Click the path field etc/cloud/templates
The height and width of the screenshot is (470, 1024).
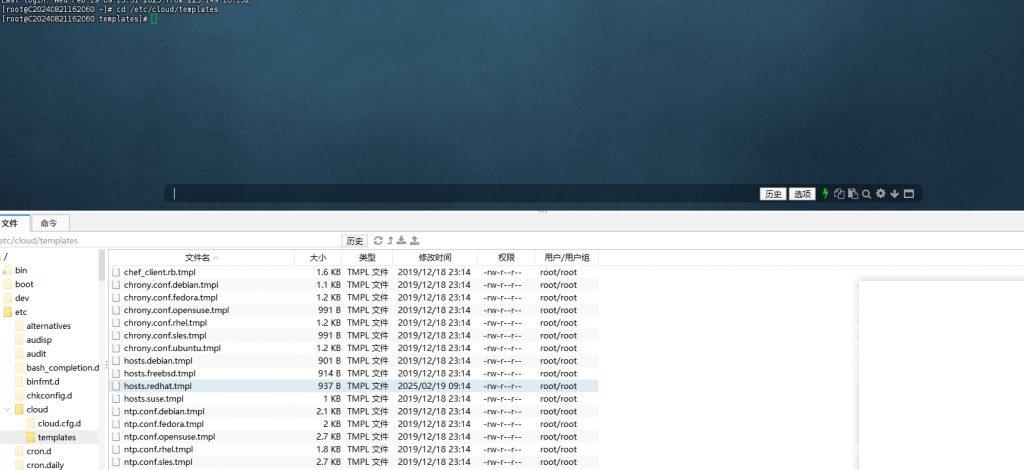[170, 241]
